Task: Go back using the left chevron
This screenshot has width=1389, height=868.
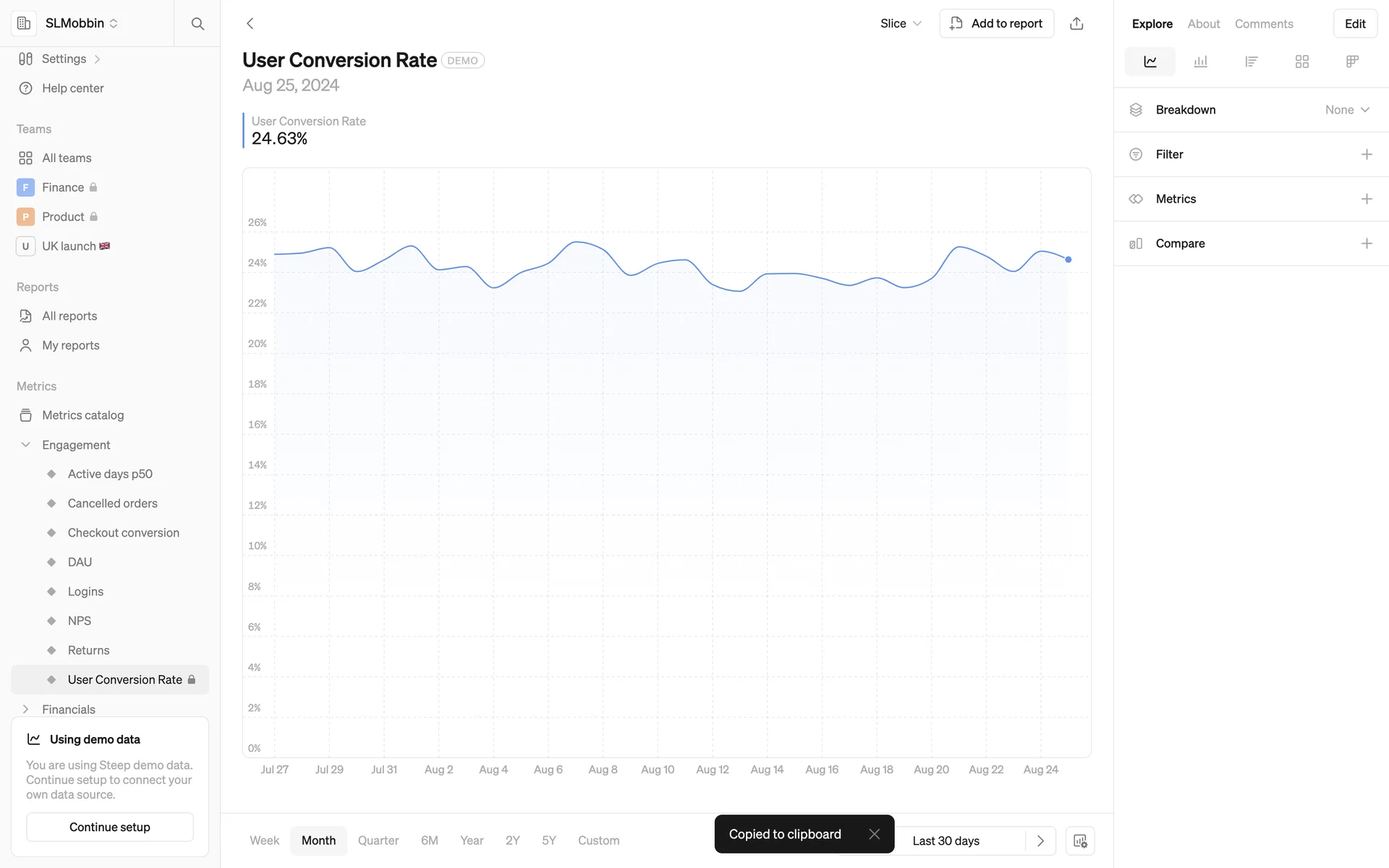Action: tap(250, 24)
